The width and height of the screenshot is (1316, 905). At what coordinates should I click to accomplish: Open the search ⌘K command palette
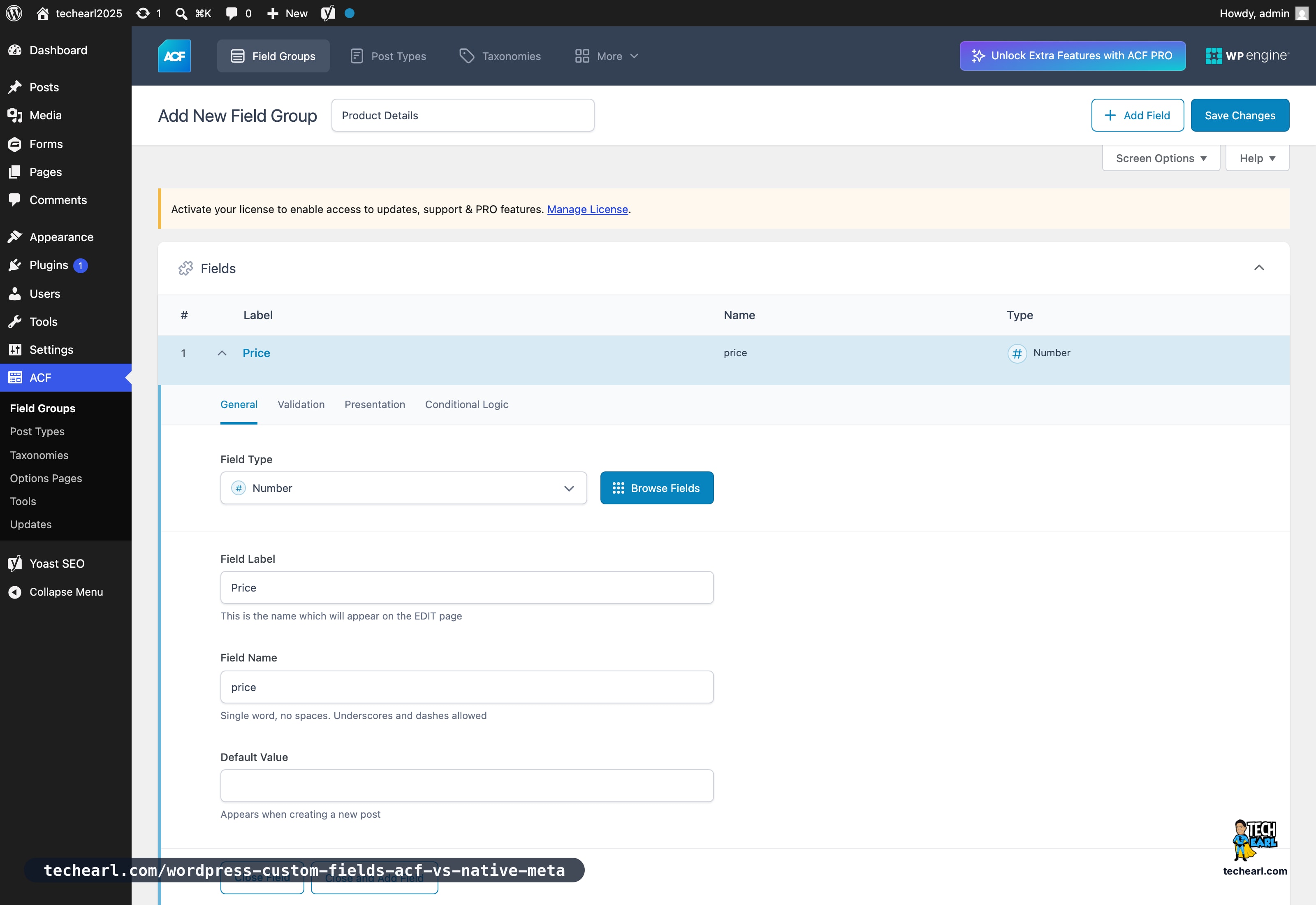pyautogui.click(x=193, y=13)
